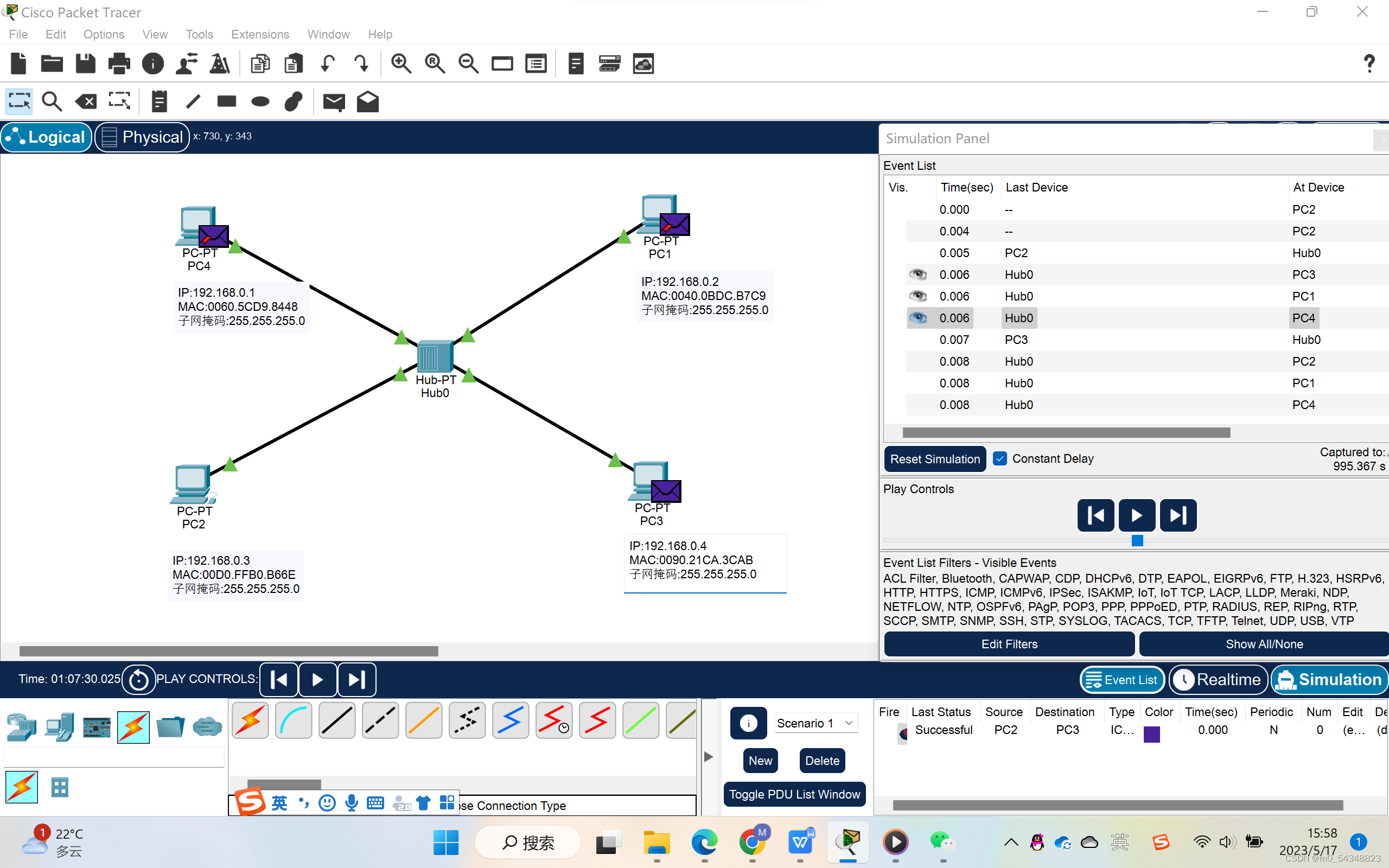This screenshot has width=1389, height=868.
Task: Click Capture then Forward in Simulation Panel
Action: (1178, 515)
